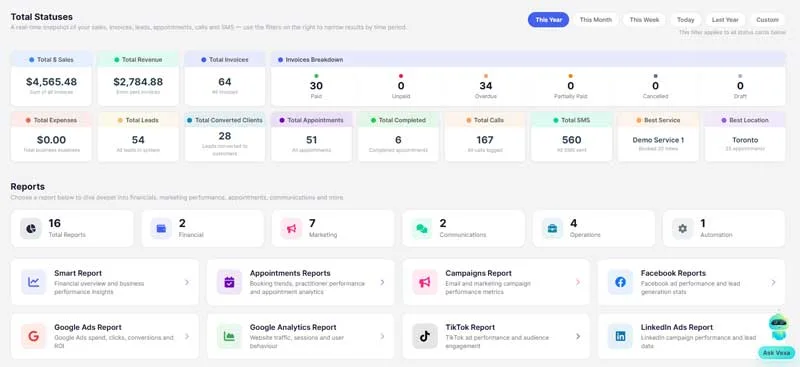Image resolution: width=800 pixels, height=367 pixels.
Task: Click the Appointments Reports calendar icon
Action: 229,282
